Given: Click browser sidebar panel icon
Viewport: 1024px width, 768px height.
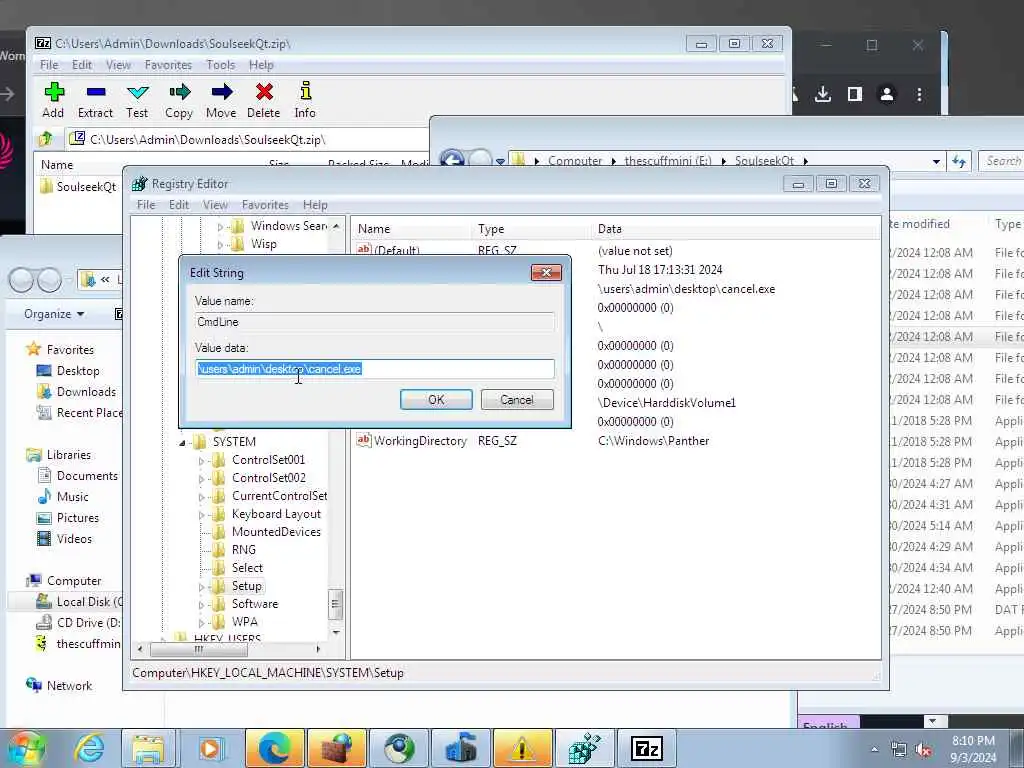Looking at the screenshot, I should click(x=855, y=95).
